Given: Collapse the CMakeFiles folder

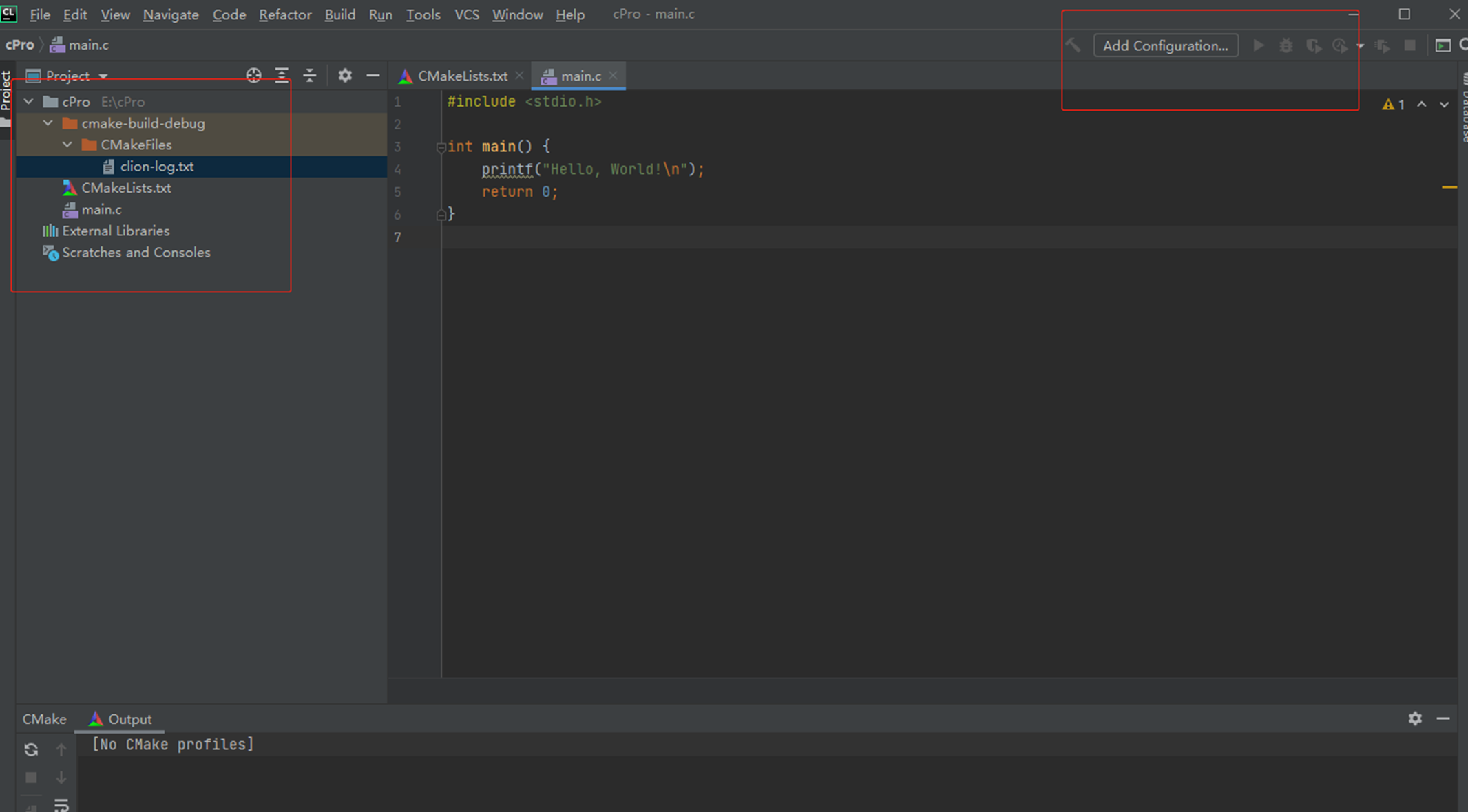Looking at the screenshot, I should [67, 145].
